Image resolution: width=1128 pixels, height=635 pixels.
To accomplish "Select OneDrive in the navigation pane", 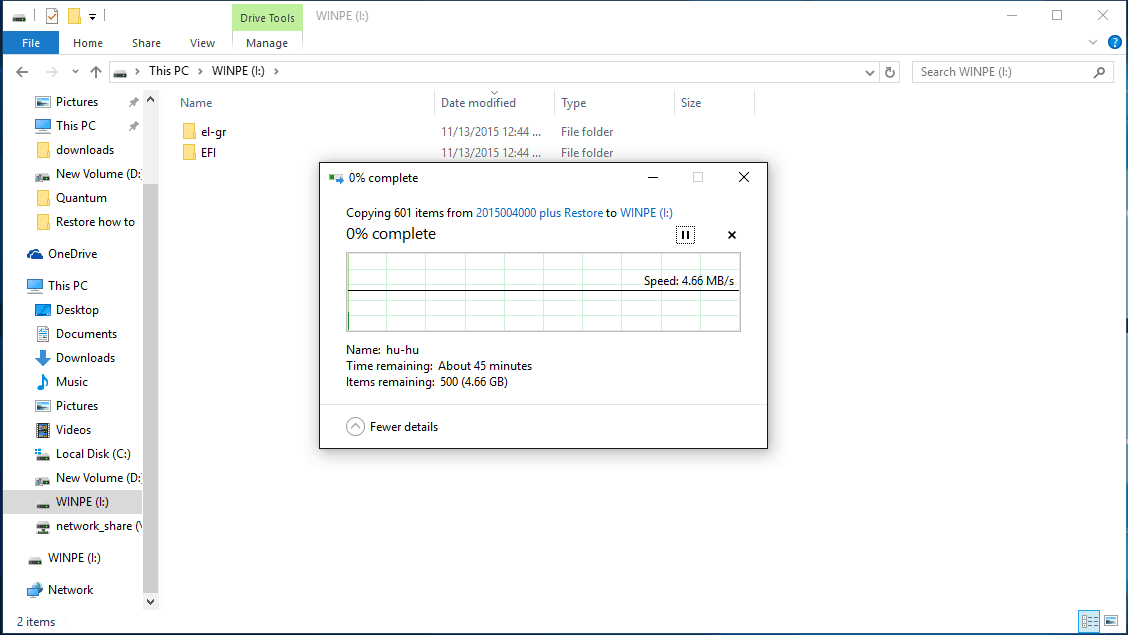I will (72, 254).
